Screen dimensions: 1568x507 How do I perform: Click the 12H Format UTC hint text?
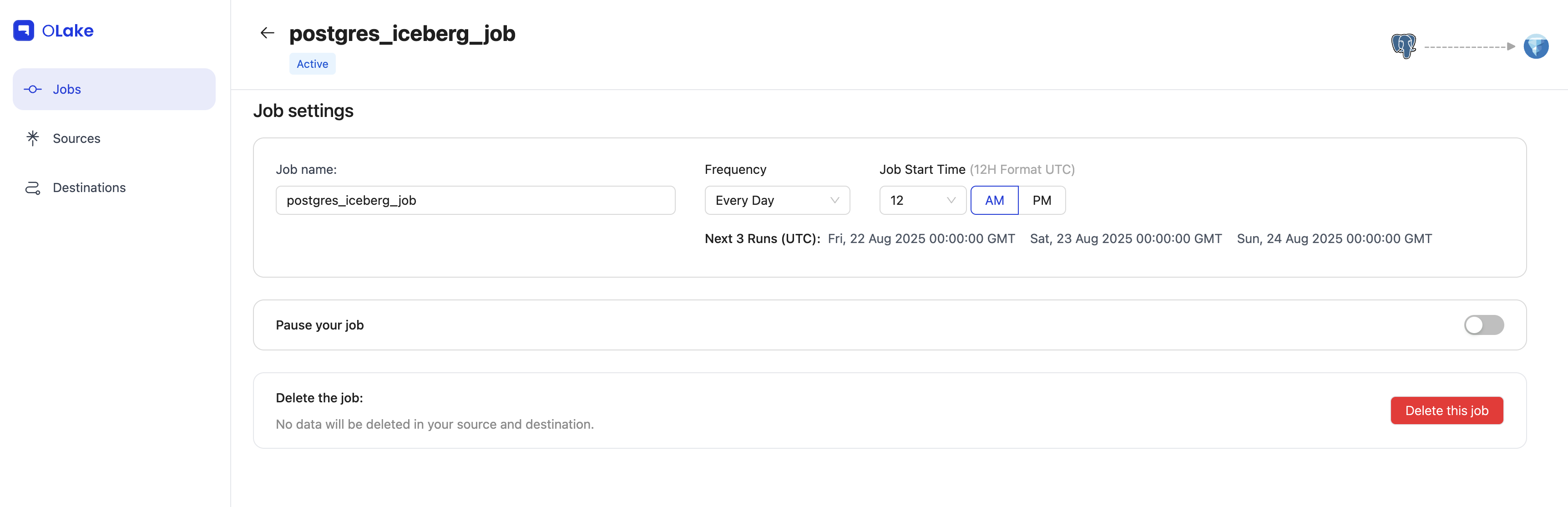pyautogui.click(x=1022, y=169)
